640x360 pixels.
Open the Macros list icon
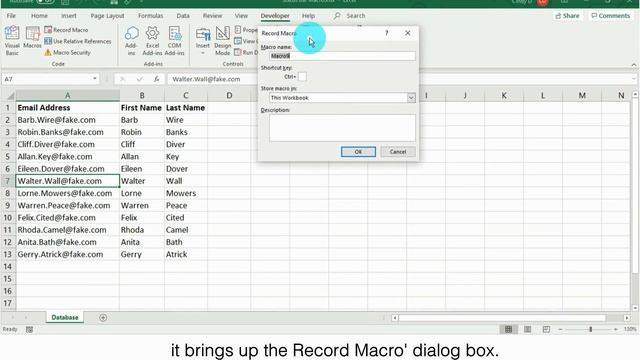click(x=32, y=38)
